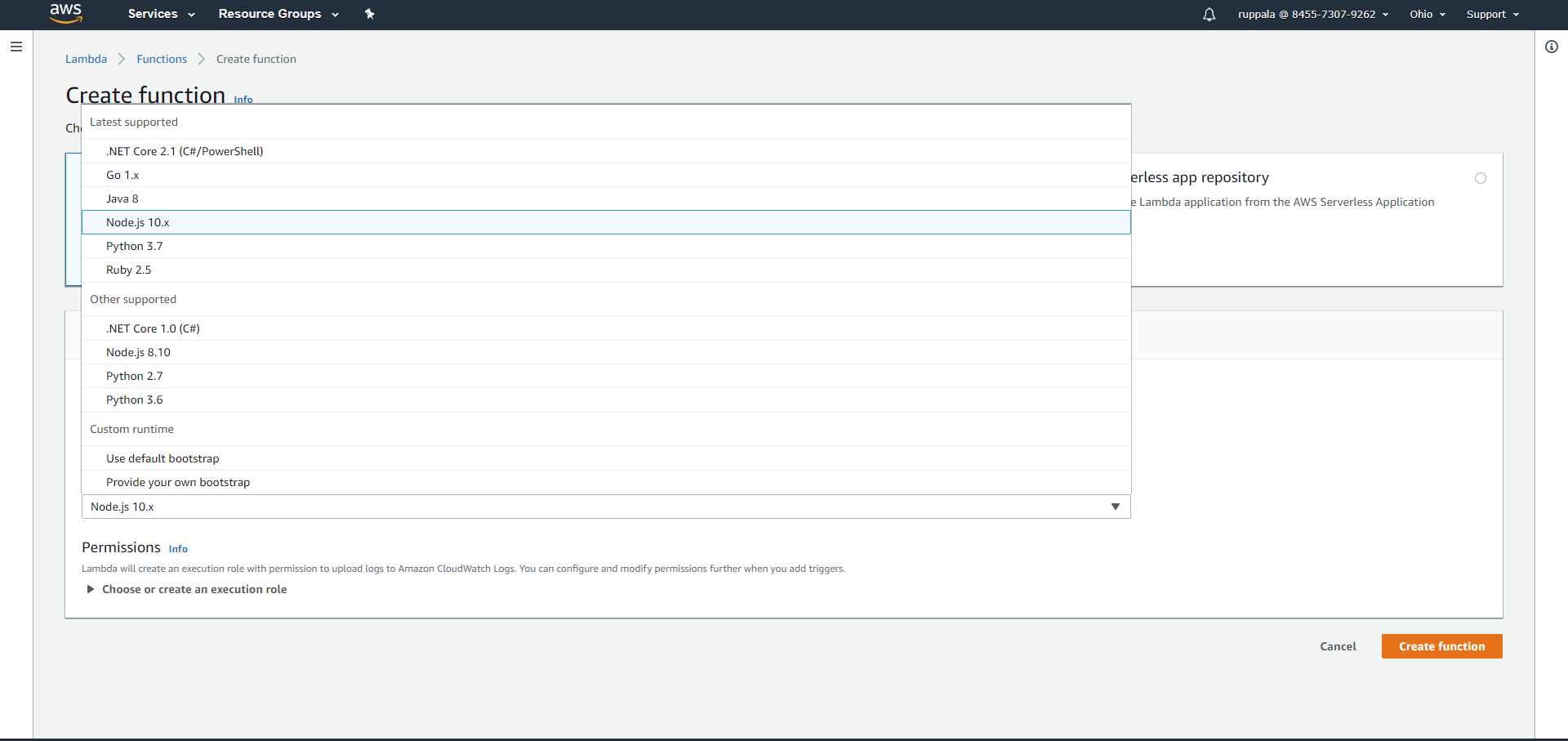This screenshot has height=741, width=1568.
Task: Click the Info icon beside Permissions
Action: pyautogui.click(x=177, y=549)
